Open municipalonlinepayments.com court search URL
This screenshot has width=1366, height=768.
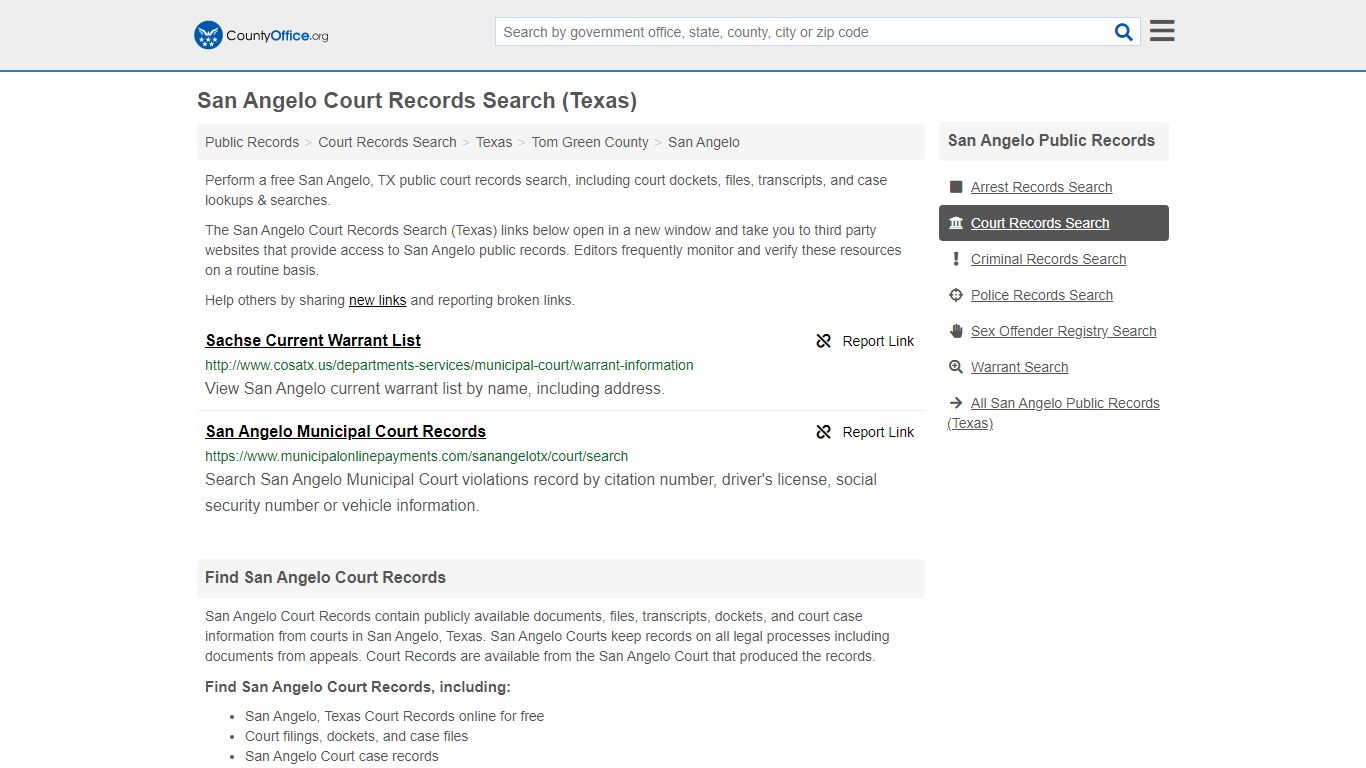(x=417, y=456)
